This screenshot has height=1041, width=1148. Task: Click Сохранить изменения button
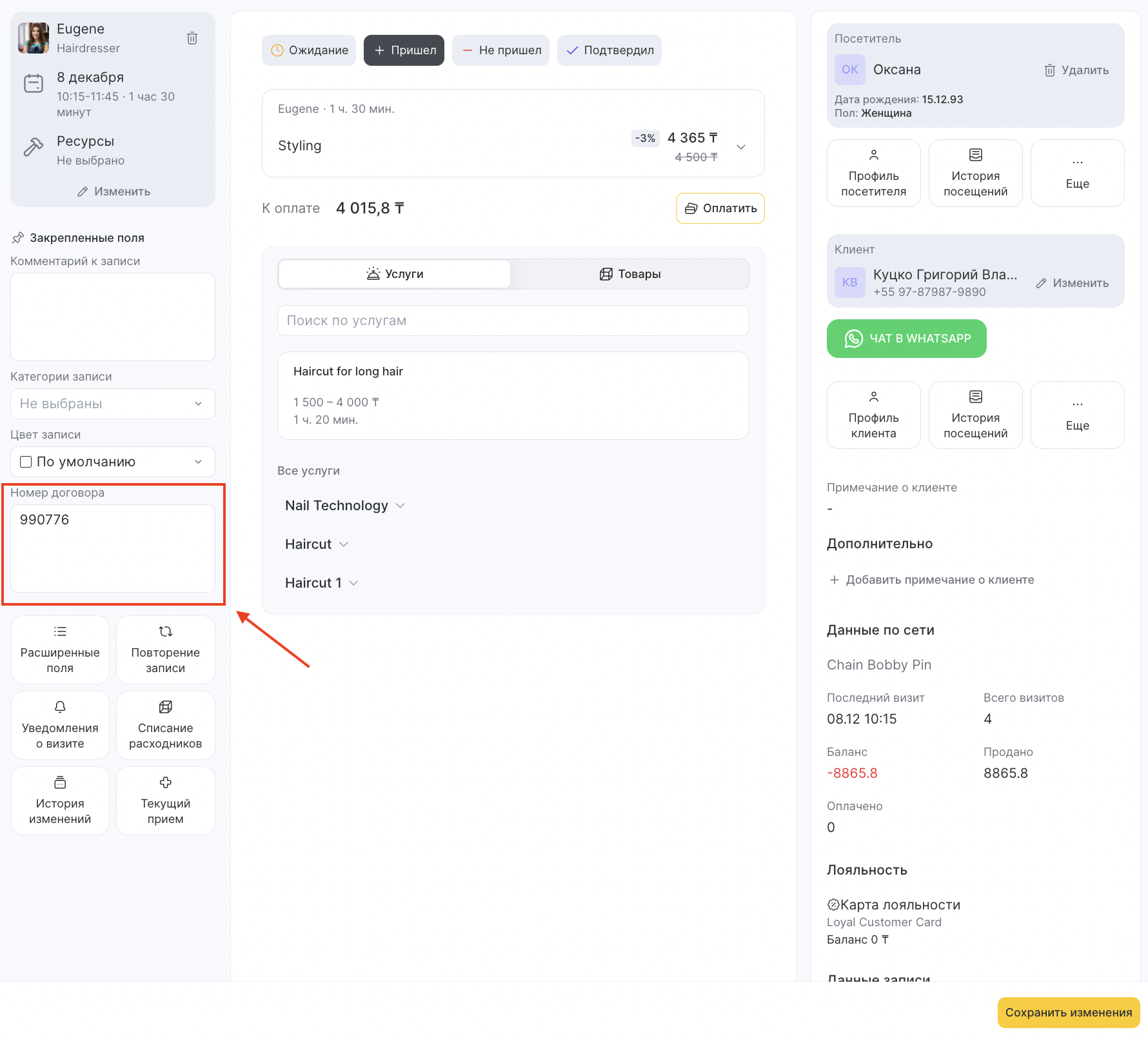pos(1068,1013)
